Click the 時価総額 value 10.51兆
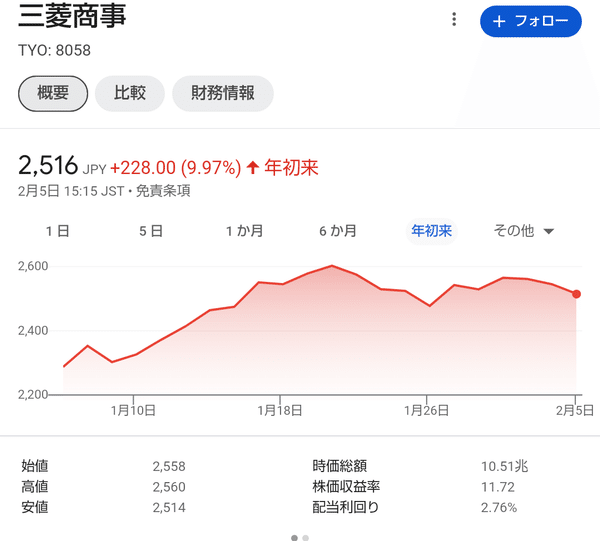 point(504,466)
